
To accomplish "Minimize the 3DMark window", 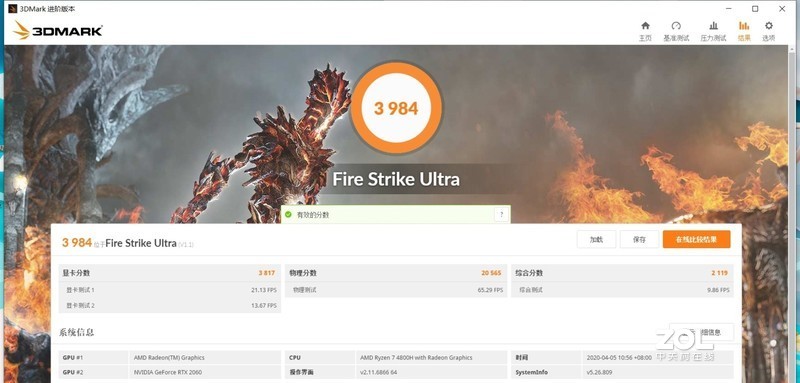I will click(729, 9).
